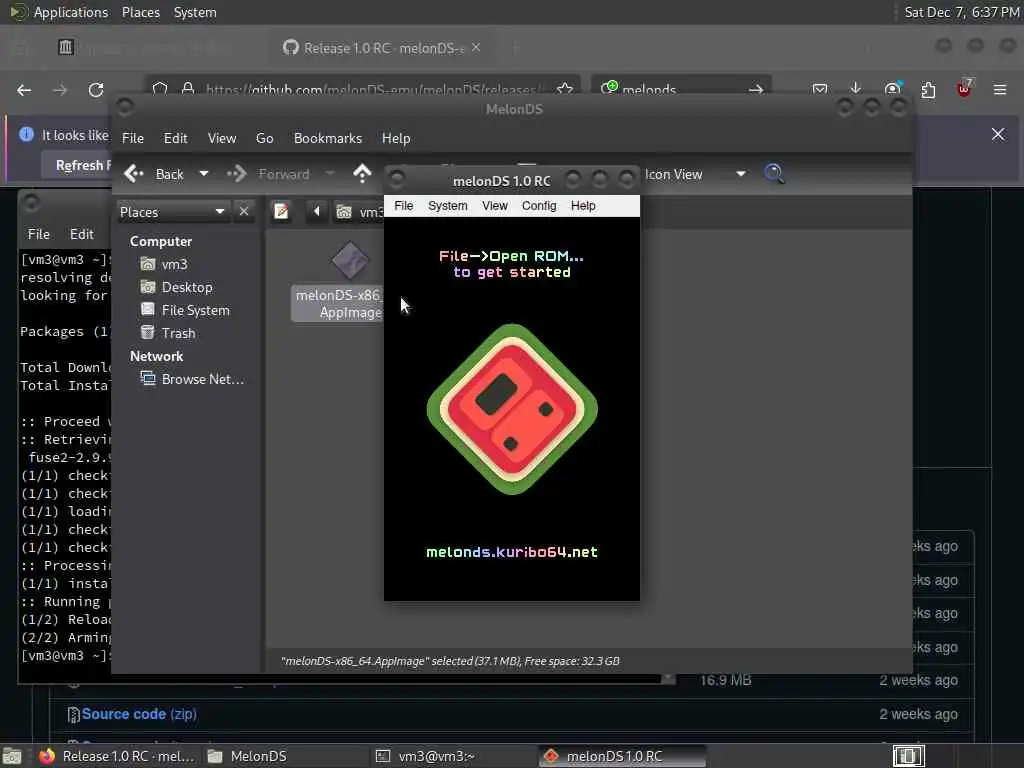The height and width of the screenshot is (768, 1024).
Task: Close the Release 1.0 RC browser tab
Action: [476, 47]
